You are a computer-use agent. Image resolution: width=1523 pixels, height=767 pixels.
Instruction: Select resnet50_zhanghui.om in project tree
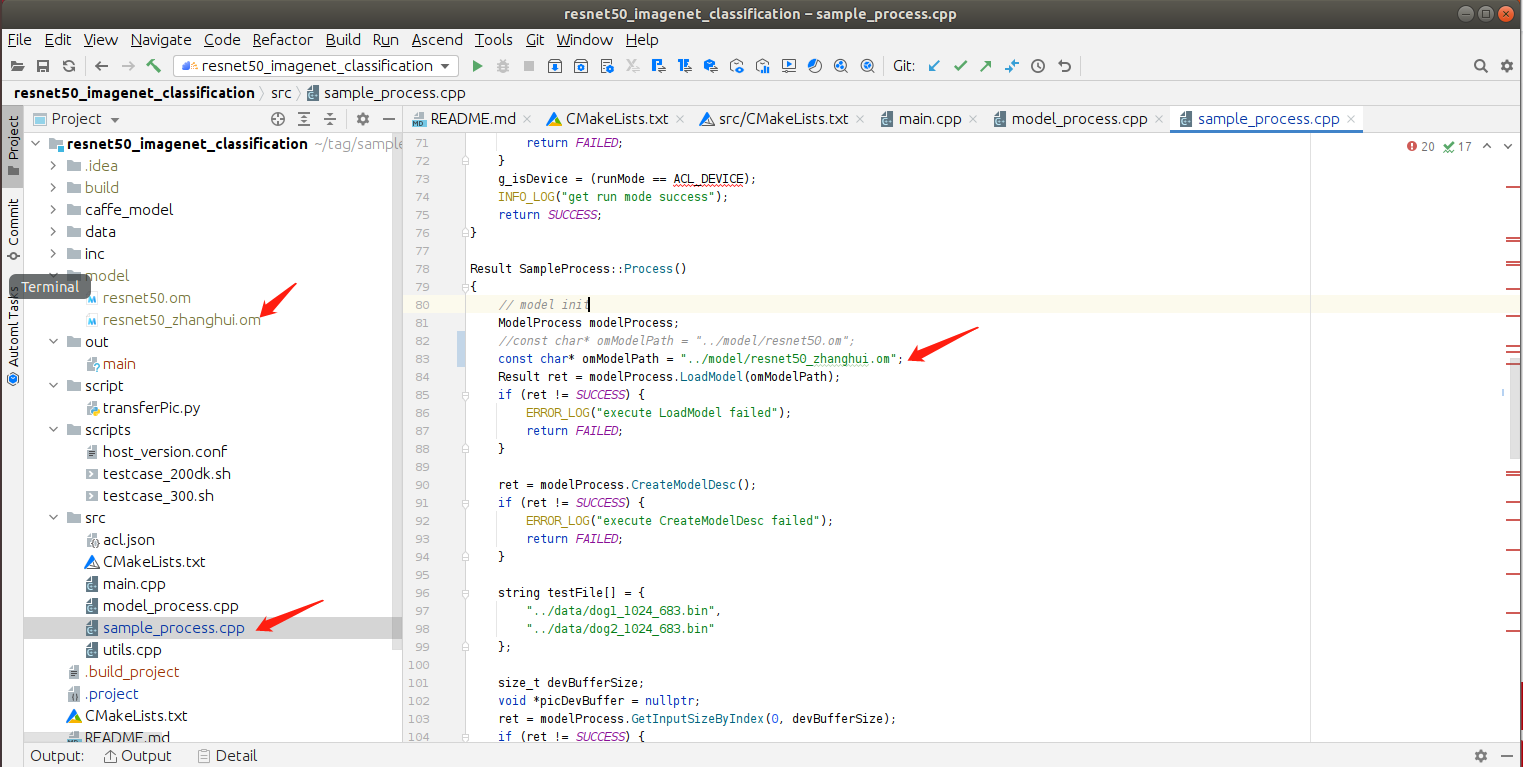pos(181,320)
